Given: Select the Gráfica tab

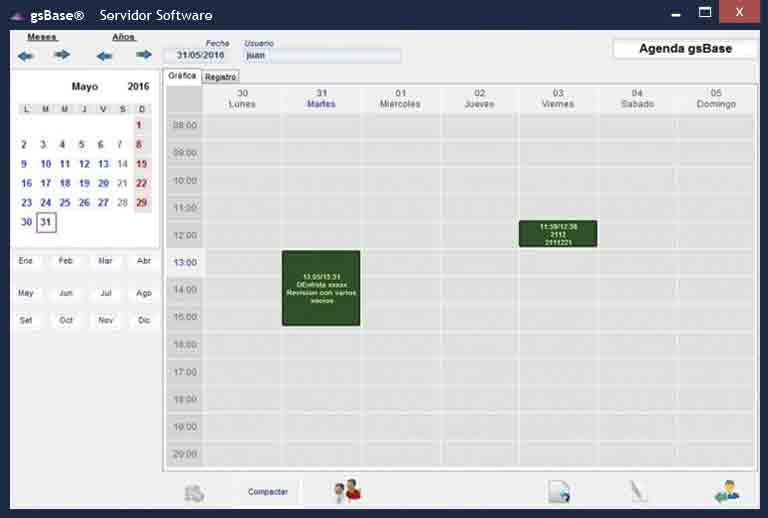Looking at the screenshot, I should point(182,76).
